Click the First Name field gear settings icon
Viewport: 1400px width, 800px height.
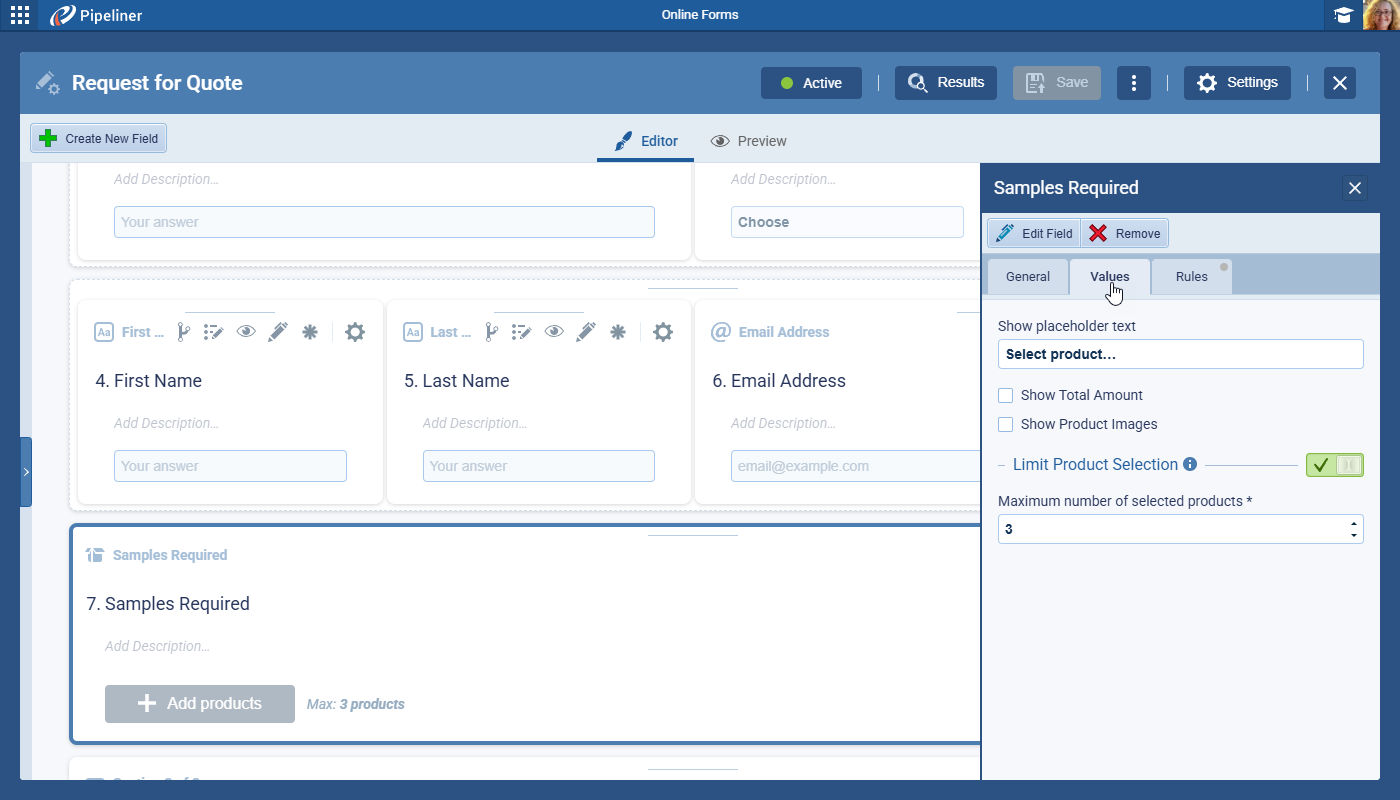click(355, 332)
